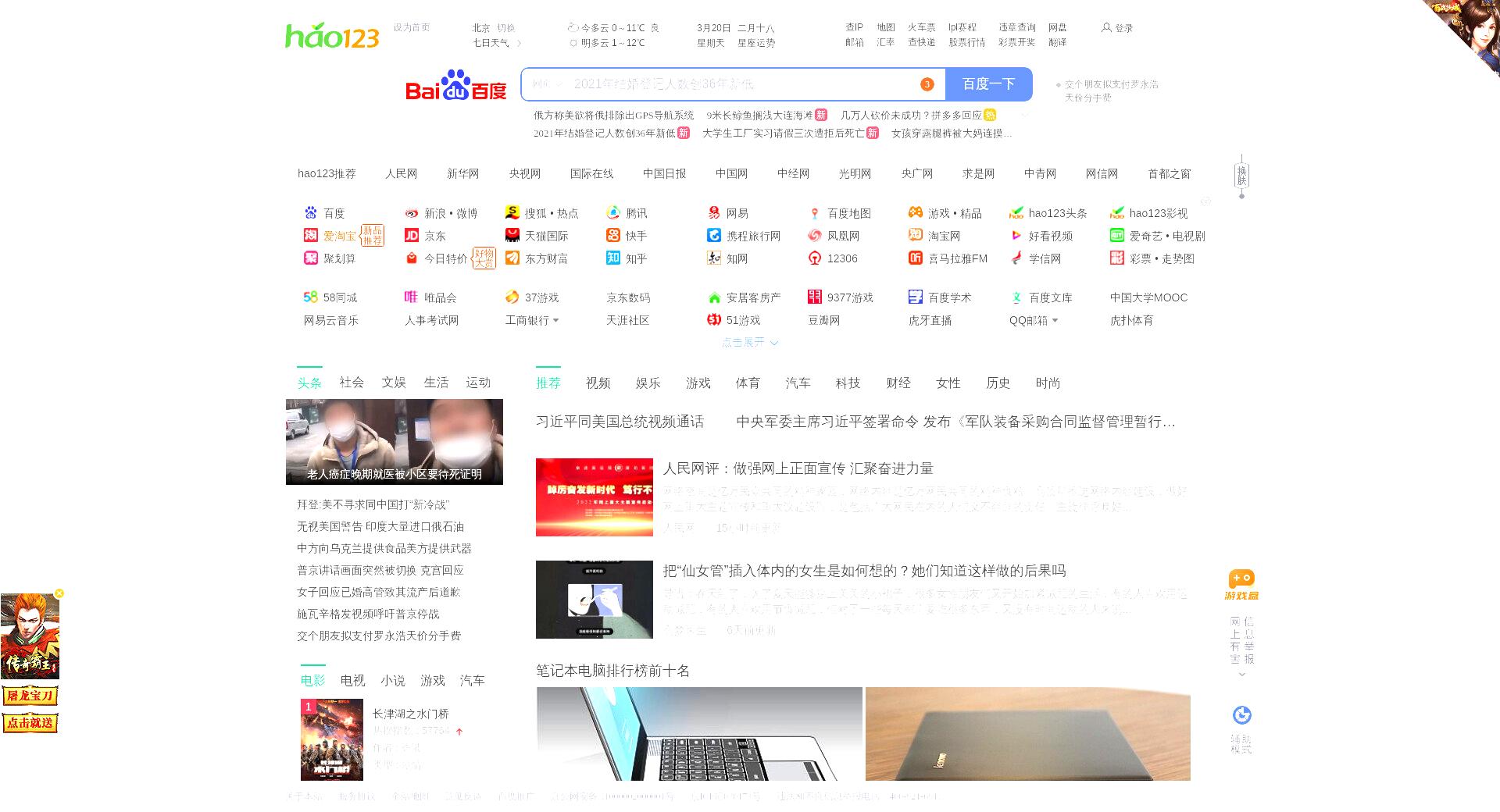1500x812 pixels.
Task: Open the 腾讯 icon link
Action: tap(613, 212)
